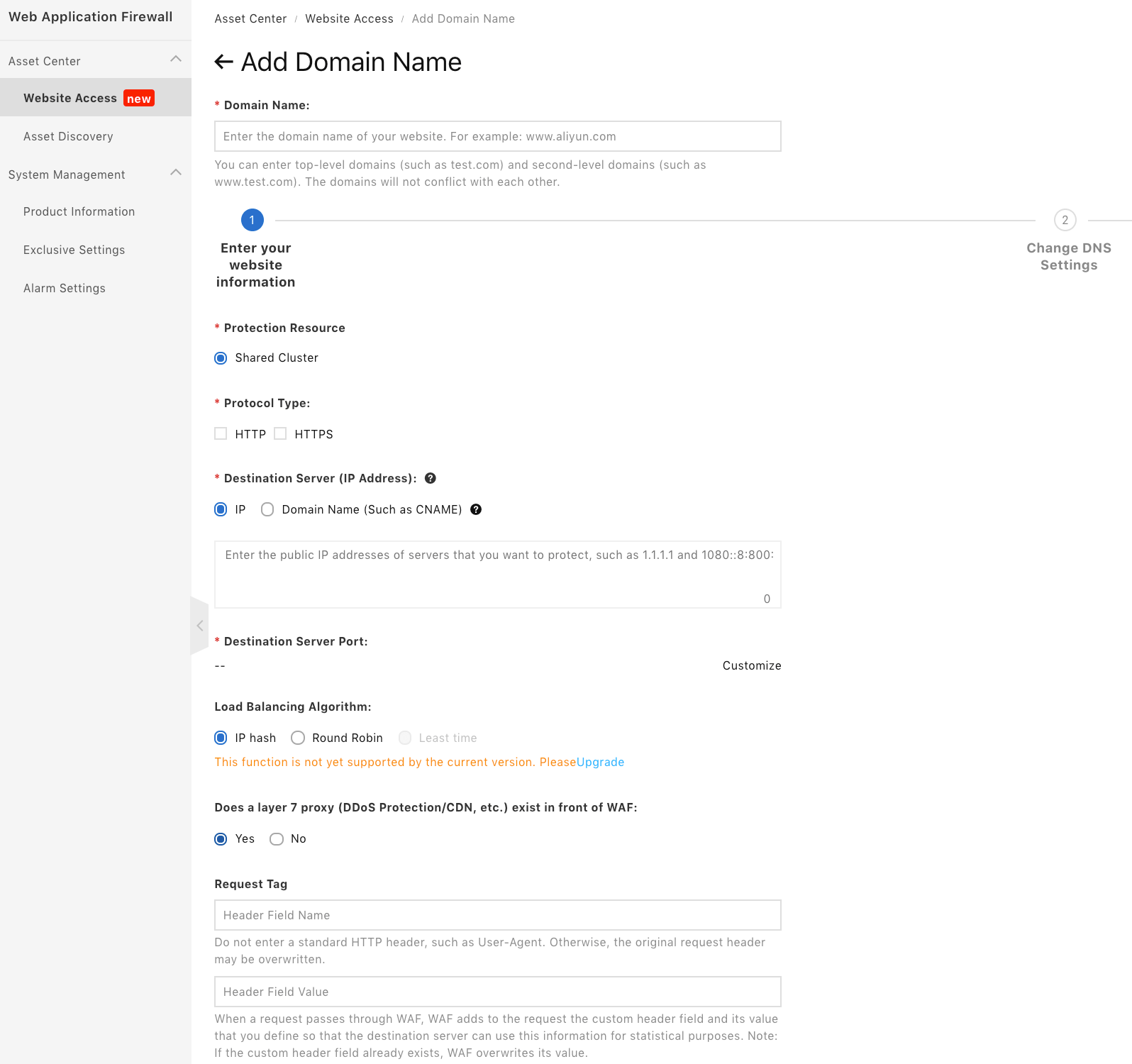Collapse the System Management section

[176, 173]
